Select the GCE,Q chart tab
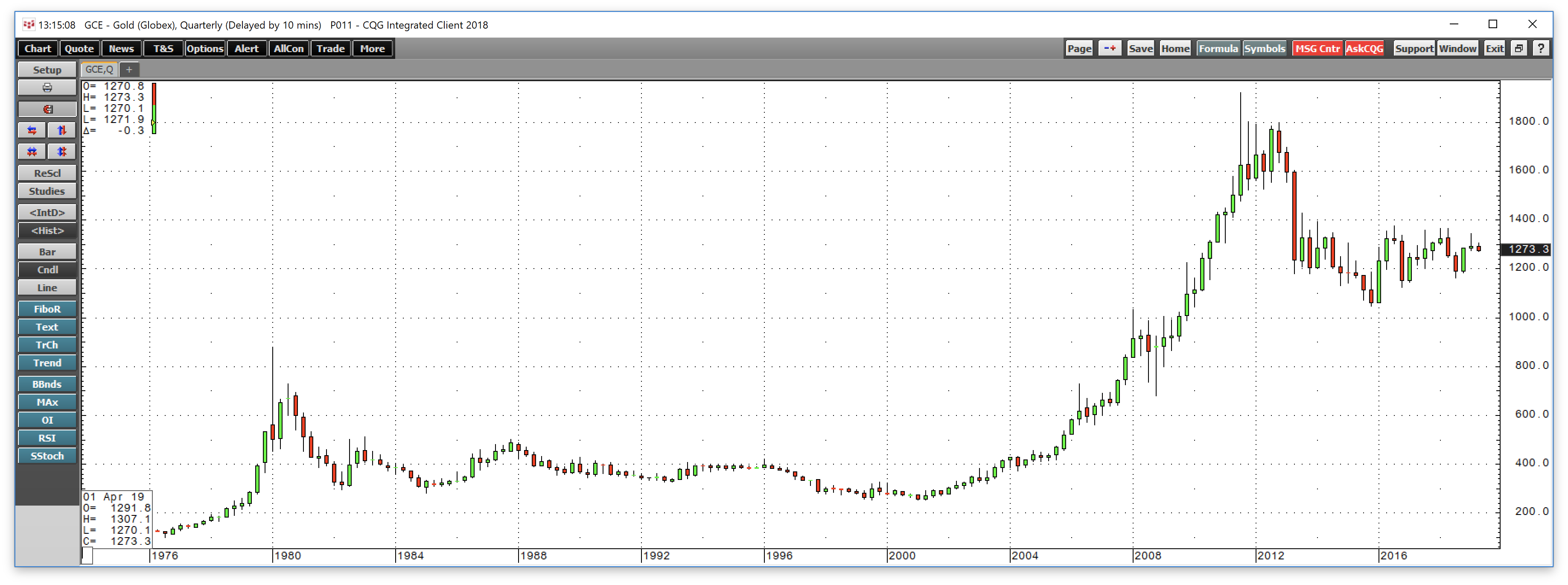This screenshot has height=585, width=1568. (x=99, y=70)
